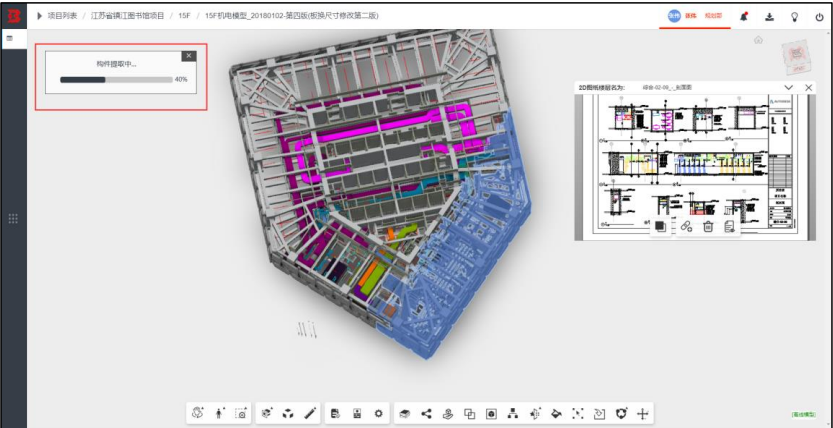Viewport: 833px width, 428px height.
Task: Click the green status tag at bottom-right
Action: 804,414
